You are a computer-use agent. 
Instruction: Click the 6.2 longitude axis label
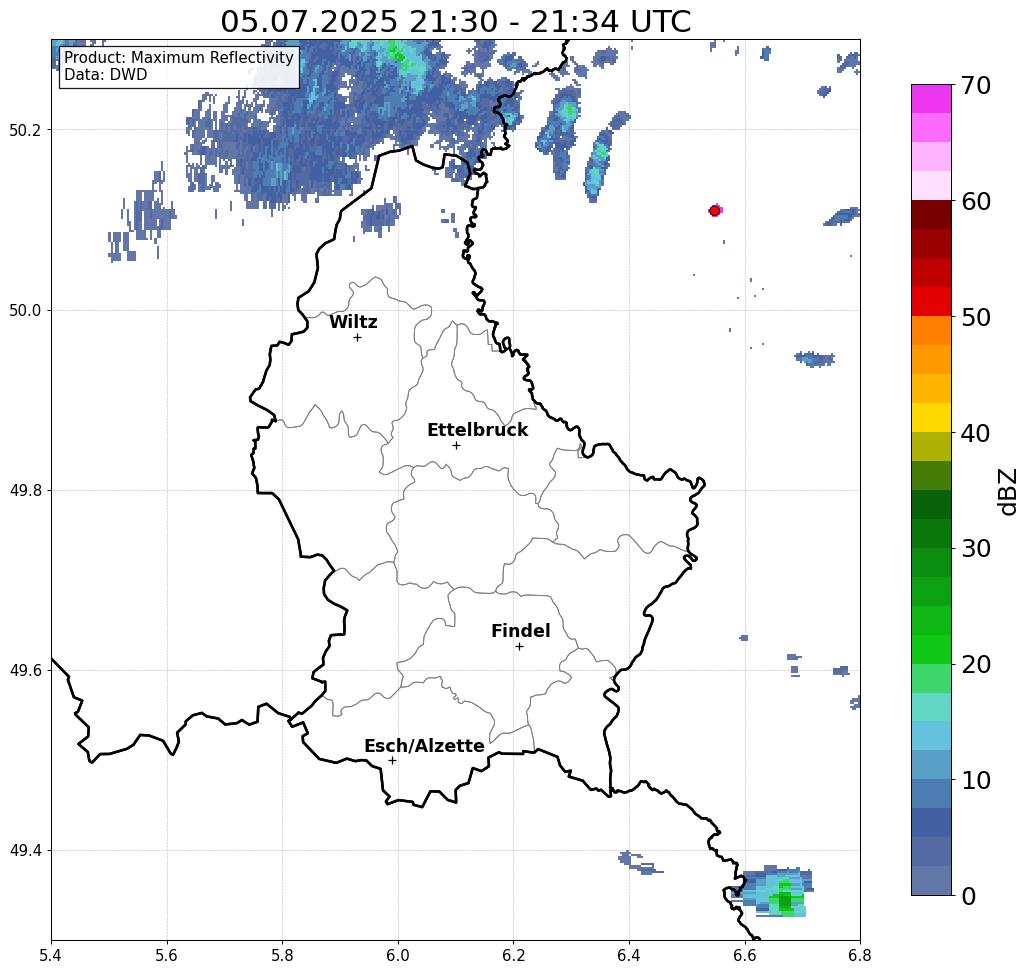click(x=514, y=955)
